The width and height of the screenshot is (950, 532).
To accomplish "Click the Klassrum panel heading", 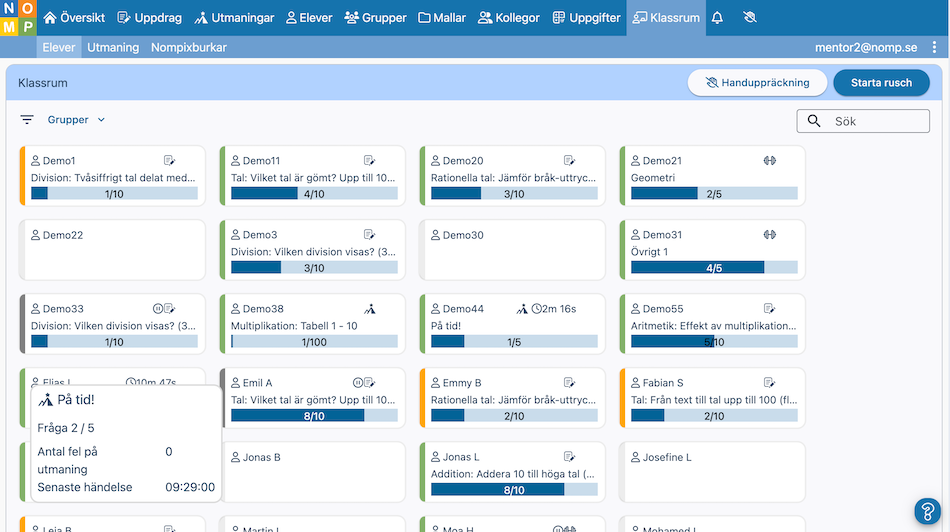I will [43, 83].
